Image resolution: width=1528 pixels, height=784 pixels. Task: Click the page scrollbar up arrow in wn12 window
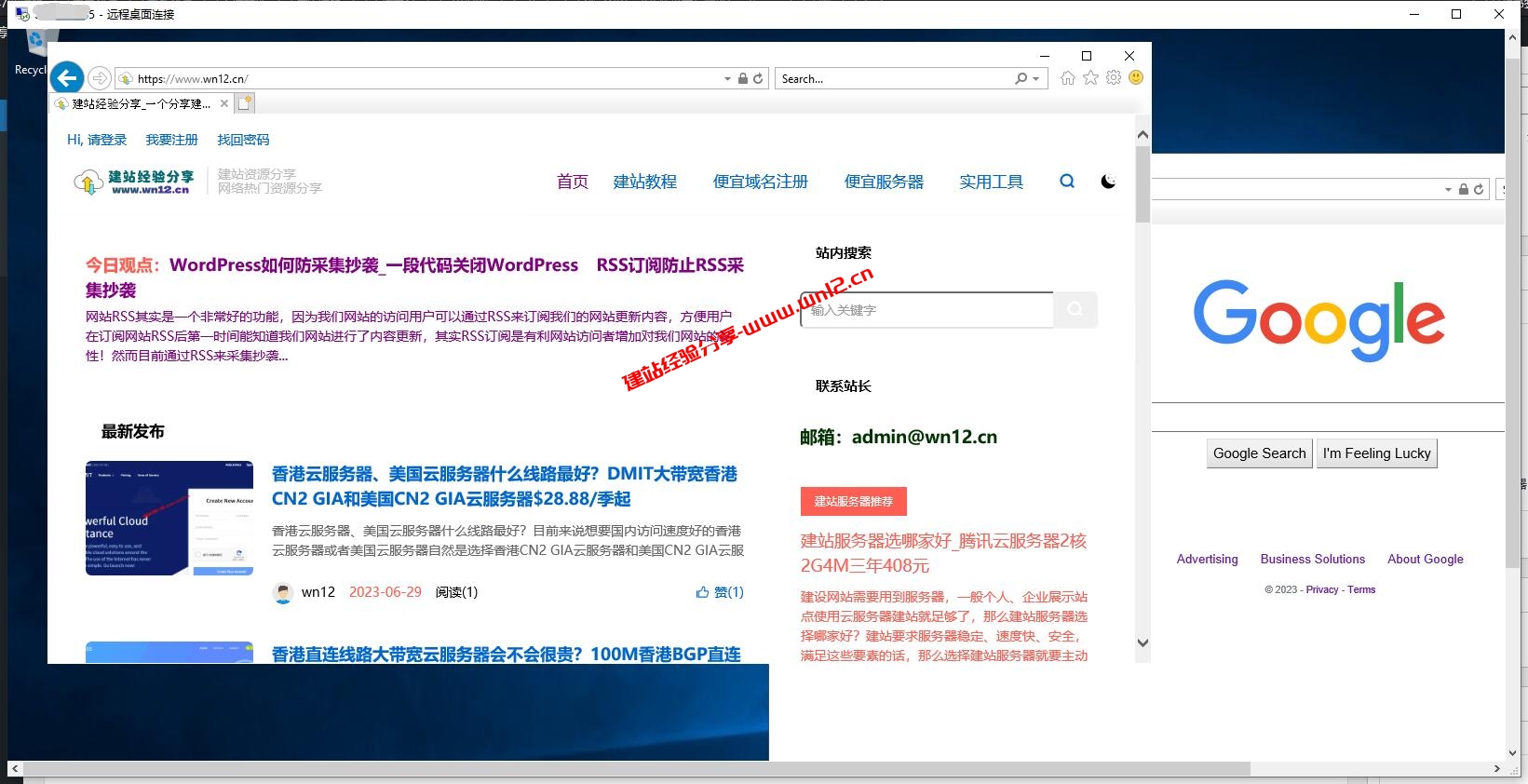[x=1143, y=134]
